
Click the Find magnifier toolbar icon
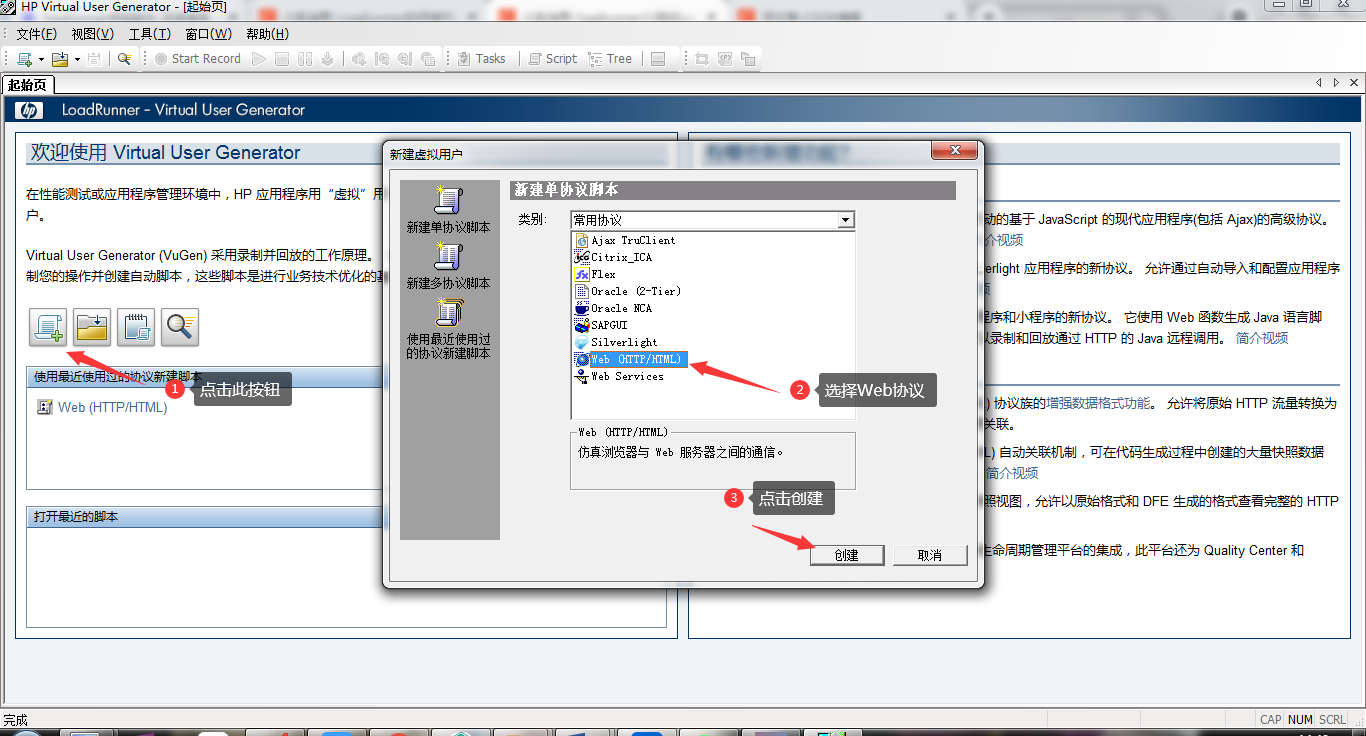124,59
